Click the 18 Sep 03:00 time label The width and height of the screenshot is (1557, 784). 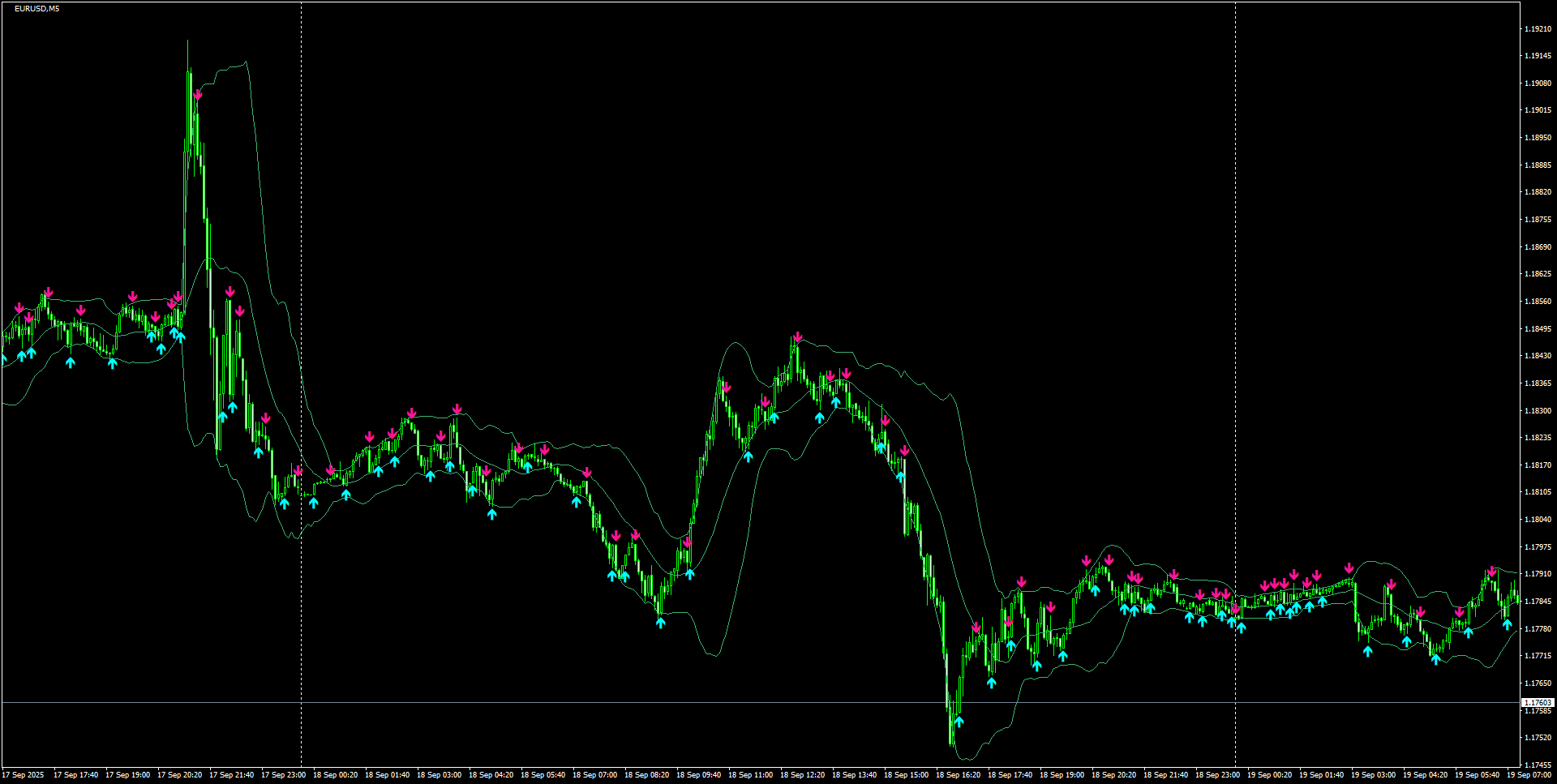pos(439,775)
